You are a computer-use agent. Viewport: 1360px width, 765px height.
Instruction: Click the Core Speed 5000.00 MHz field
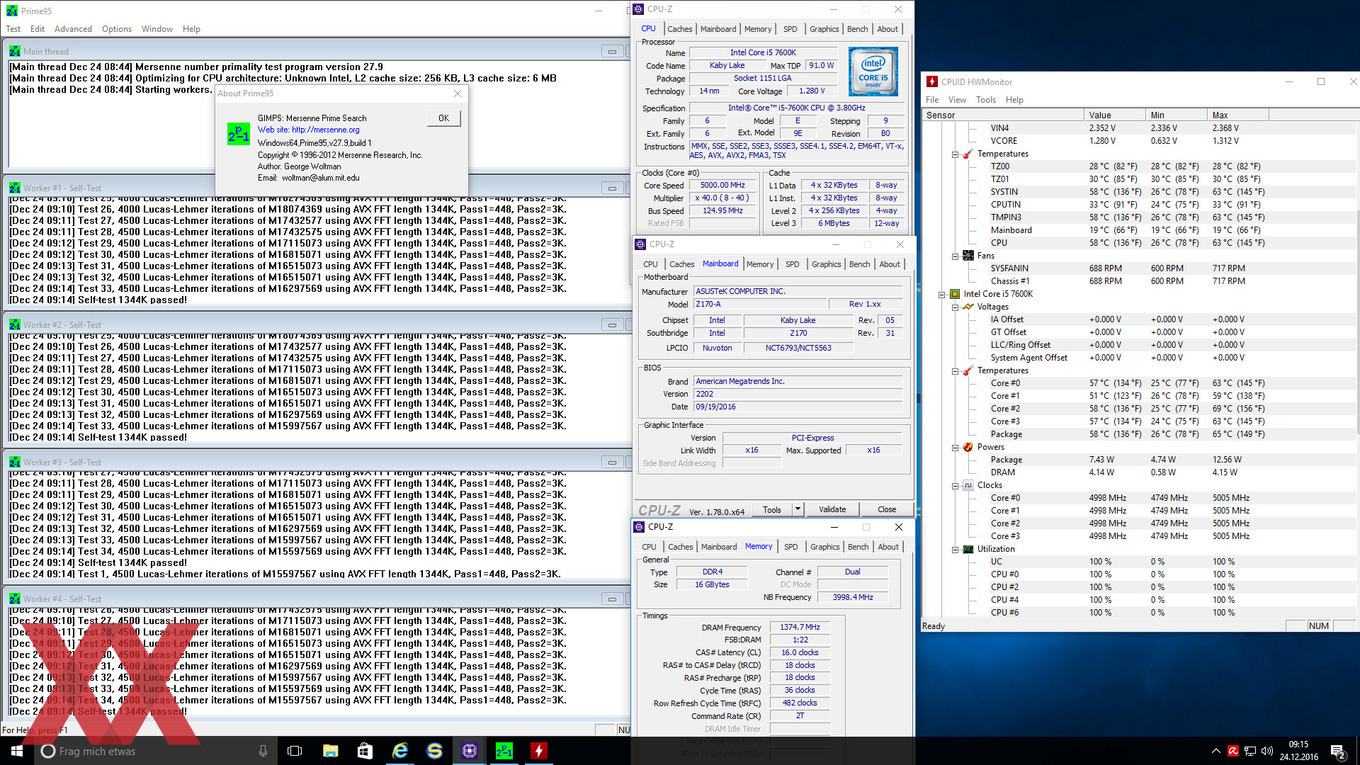tap(723, 185)
